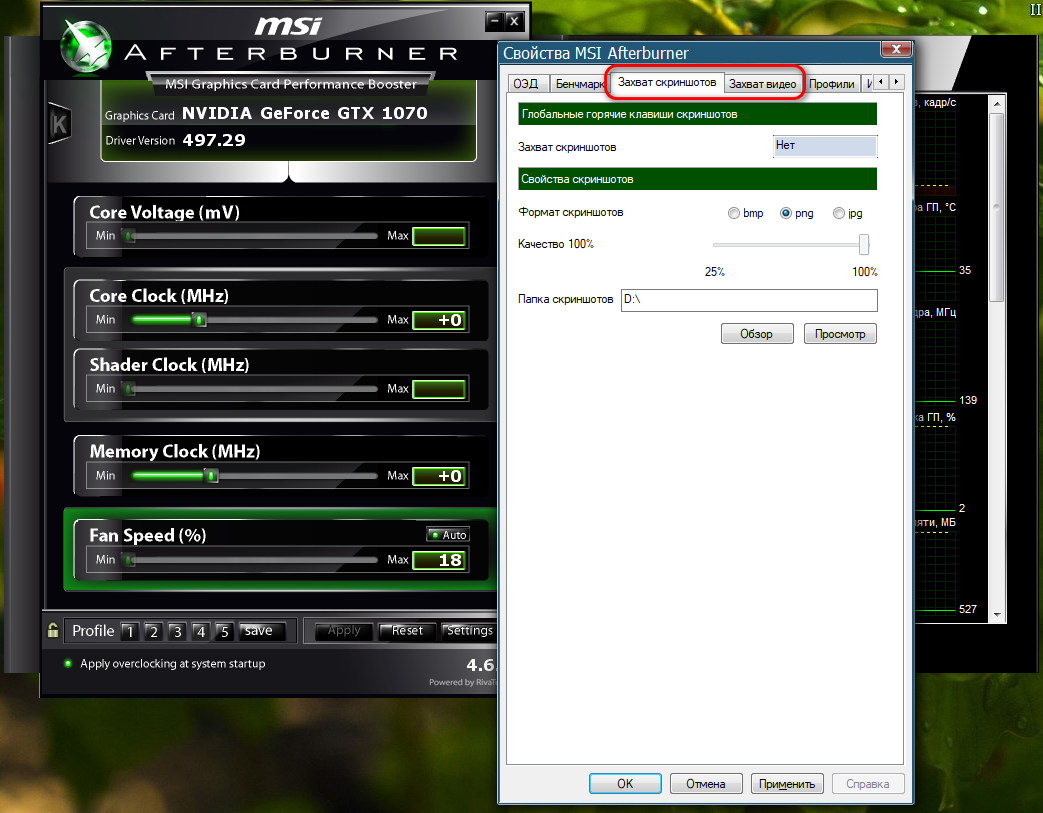Click the monitoring graph scrollbar thumb

click(x=996, y=207)
